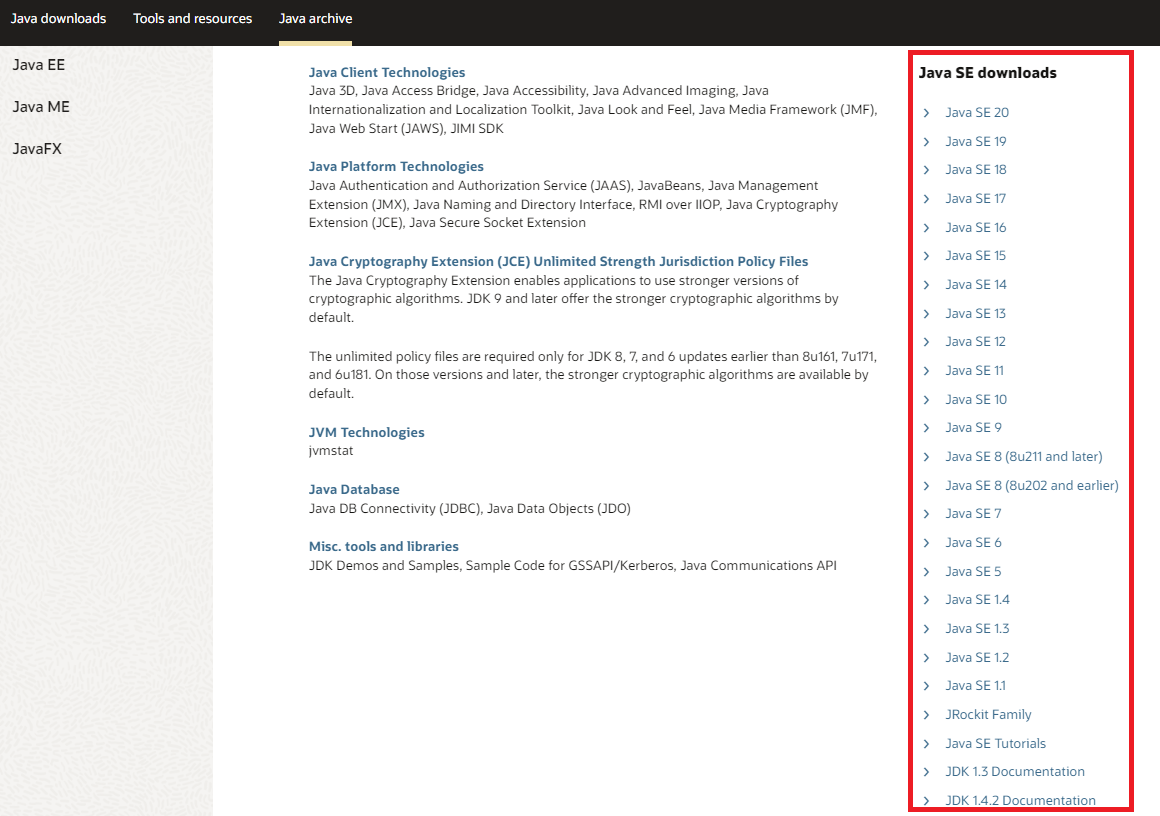
Task: Click Java SE 19 download link
Action: tap(976, 141)
